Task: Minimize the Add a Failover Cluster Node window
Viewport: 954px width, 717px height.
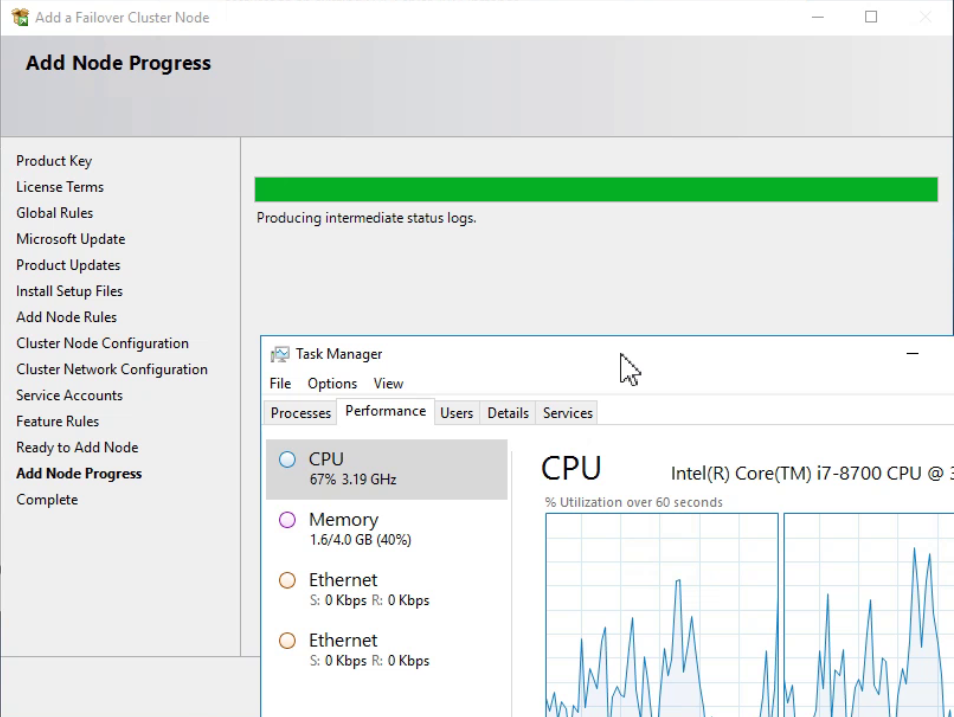Action: [818, 17]
